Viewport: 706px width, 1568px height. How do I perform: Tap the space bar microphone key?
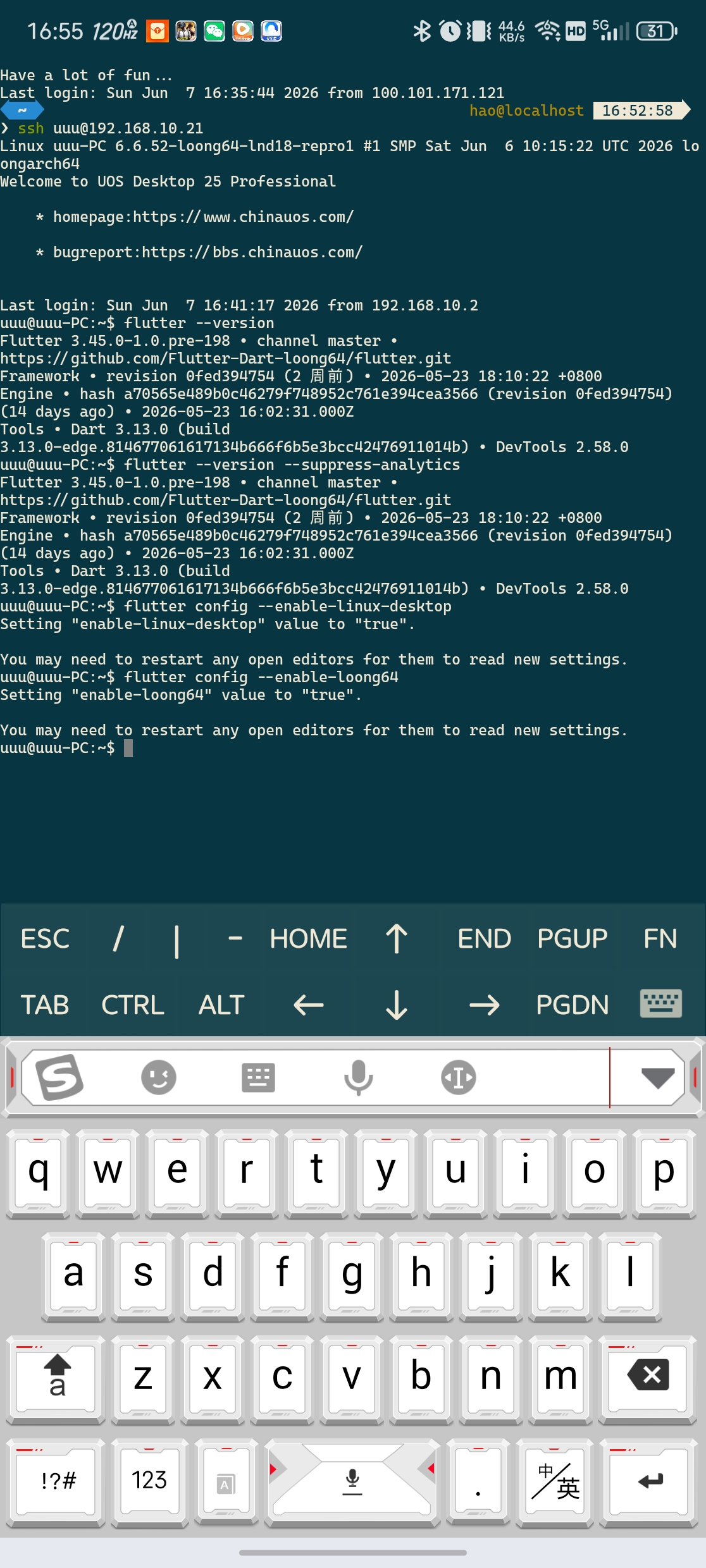pos(352,1483)
